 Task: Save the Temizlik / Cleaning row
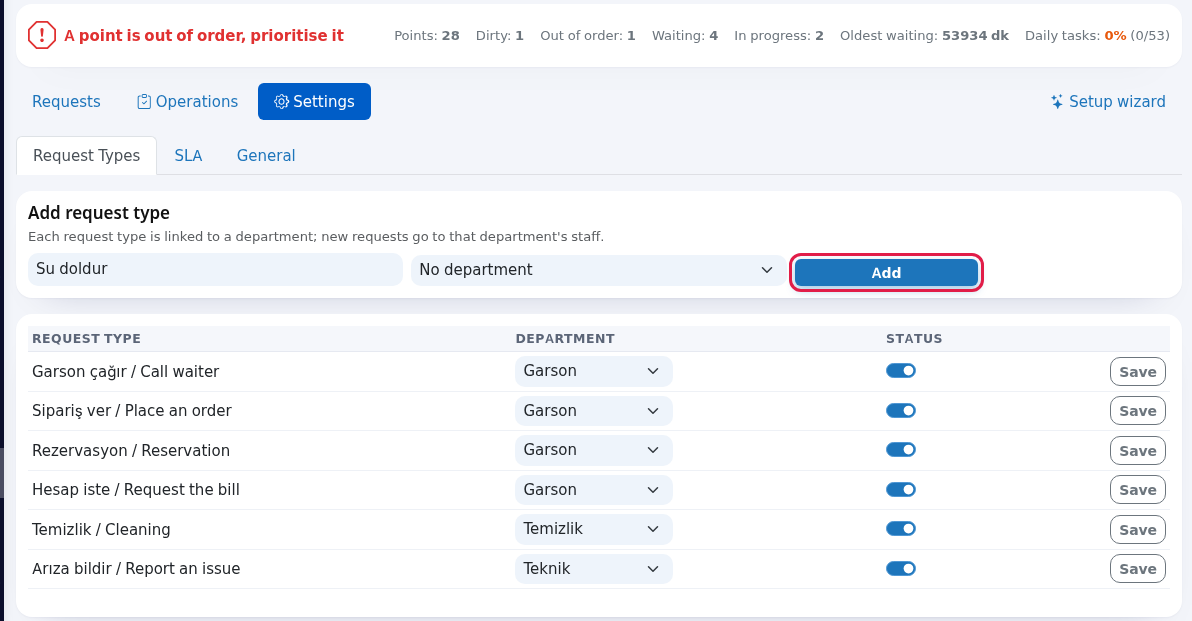[x=1137, y=530]
